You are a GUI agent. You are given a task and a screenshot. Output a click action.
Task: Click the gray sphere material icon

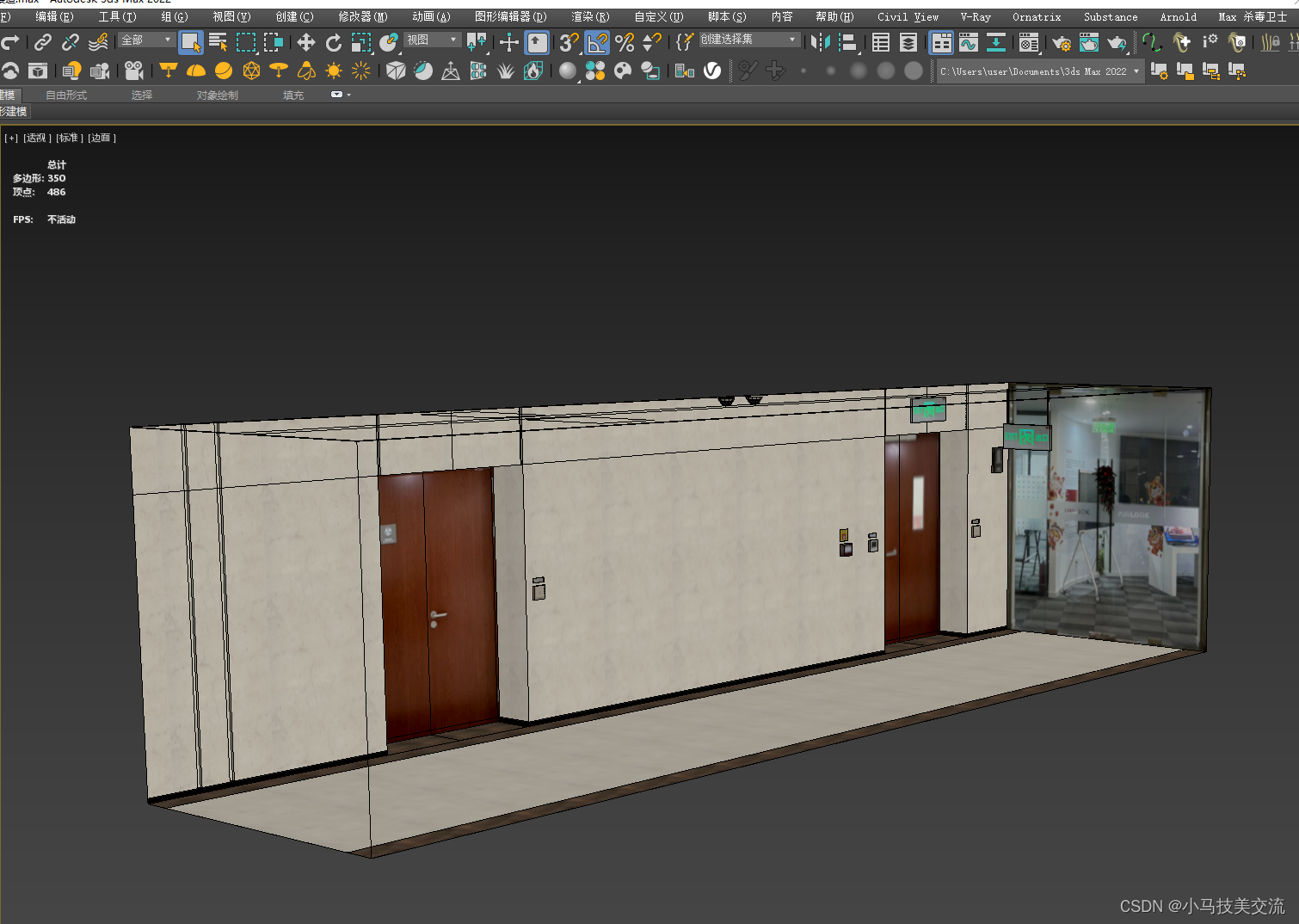click(x=568, y=71)
